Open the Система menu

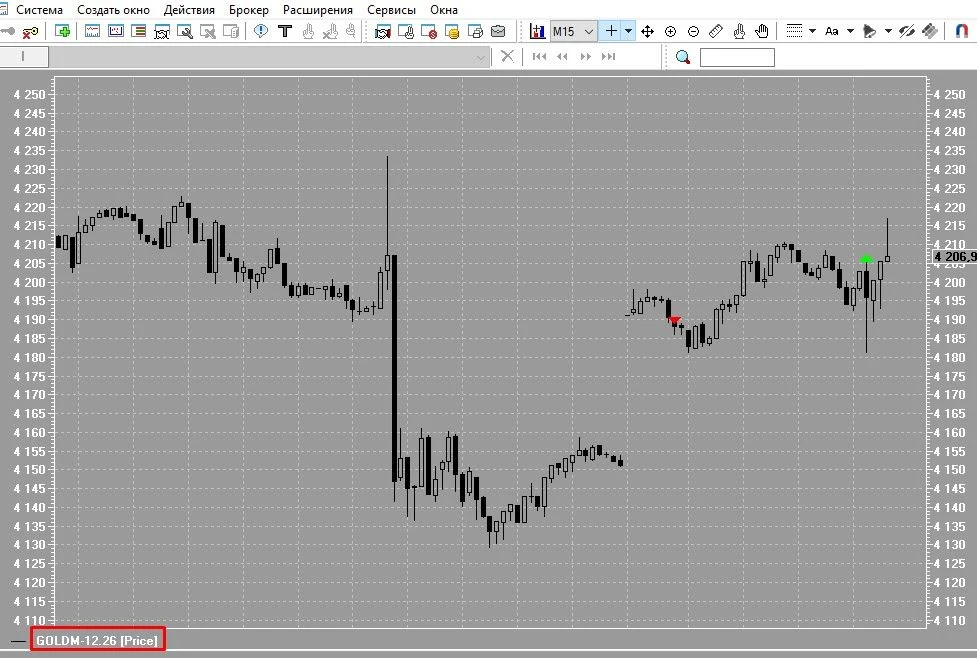click(39, 10)
